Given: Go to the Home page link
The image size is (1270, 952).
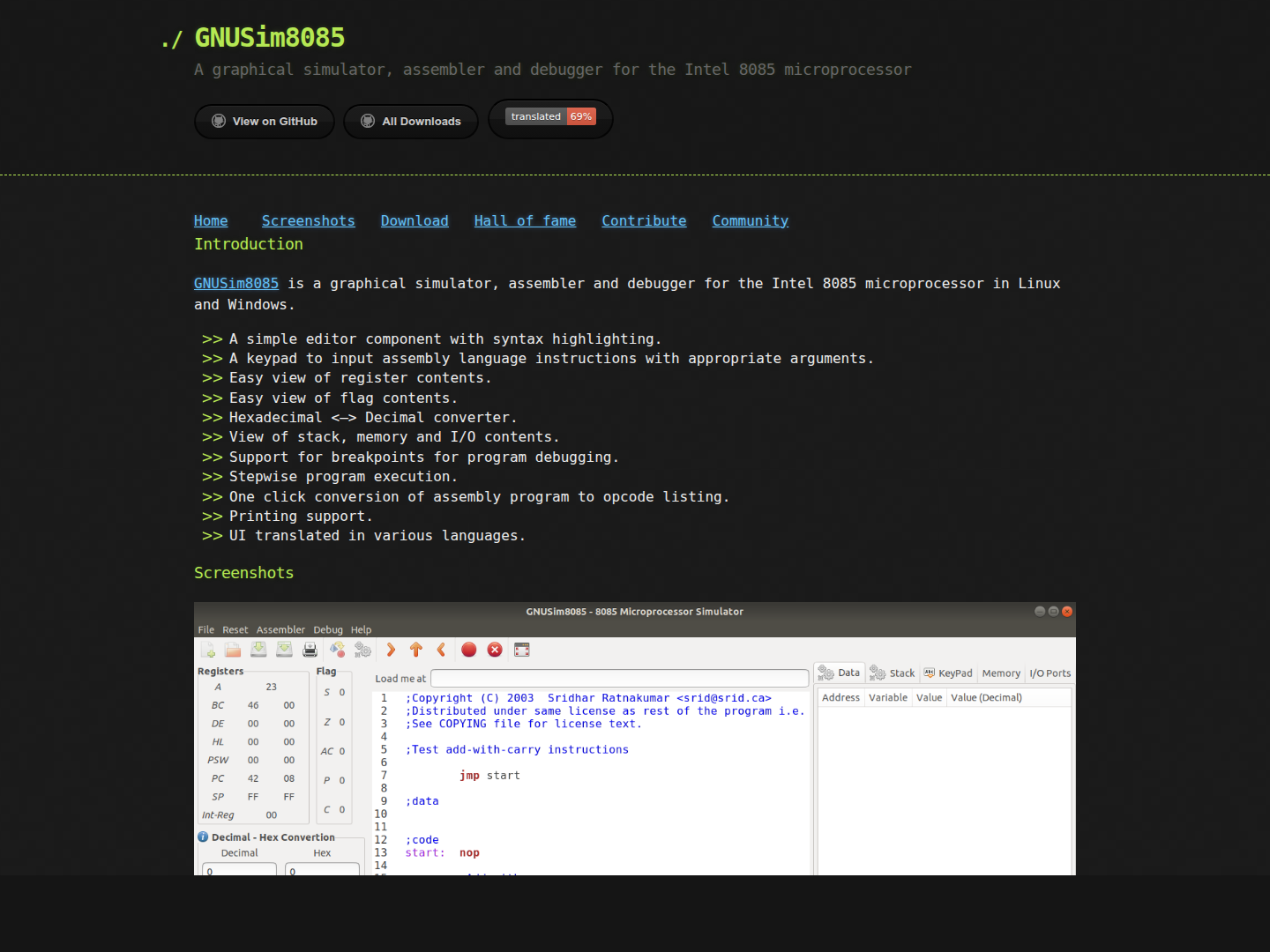Looking at the screenshot, I should pos(211,221).
